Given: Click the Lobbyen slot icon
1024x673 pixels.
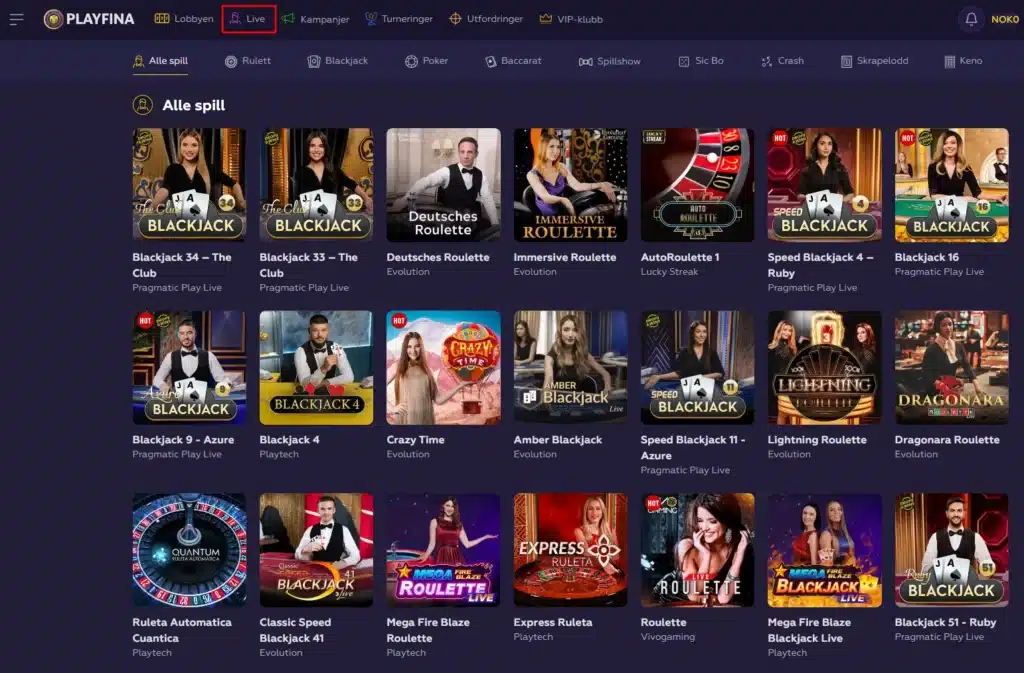Looking at the screenshot, I should 161,18.
